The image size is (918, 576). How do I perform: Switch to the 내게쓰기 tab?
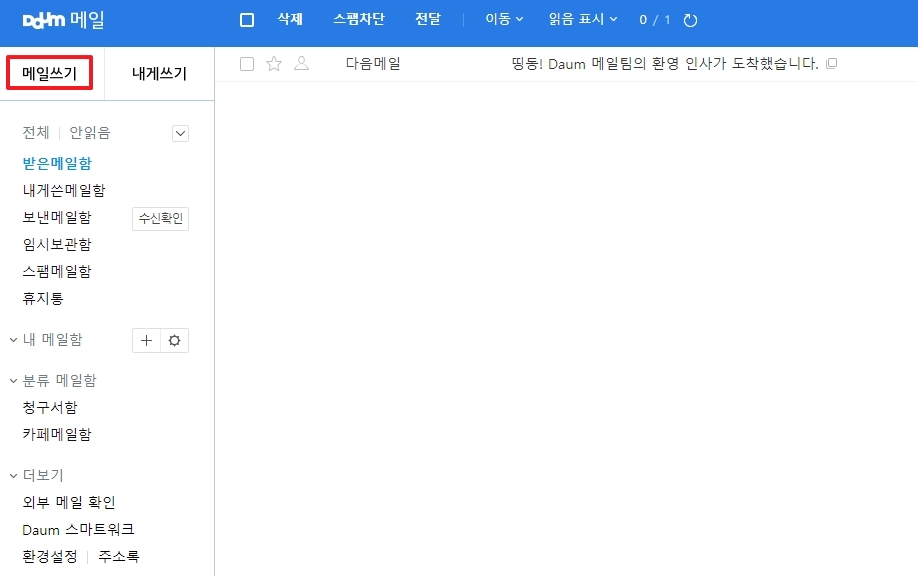click(x=158, y=72)
